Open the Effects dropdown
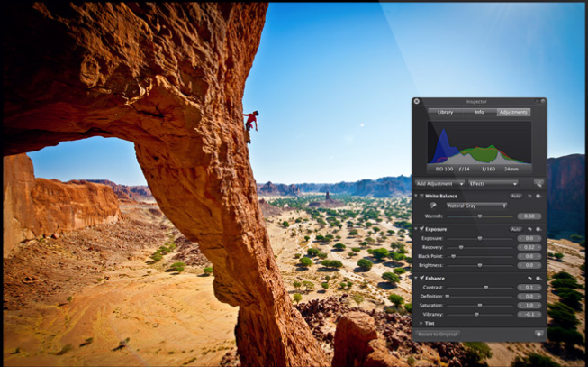Viewport: 588px width, 368px height. tap(493, 184)
